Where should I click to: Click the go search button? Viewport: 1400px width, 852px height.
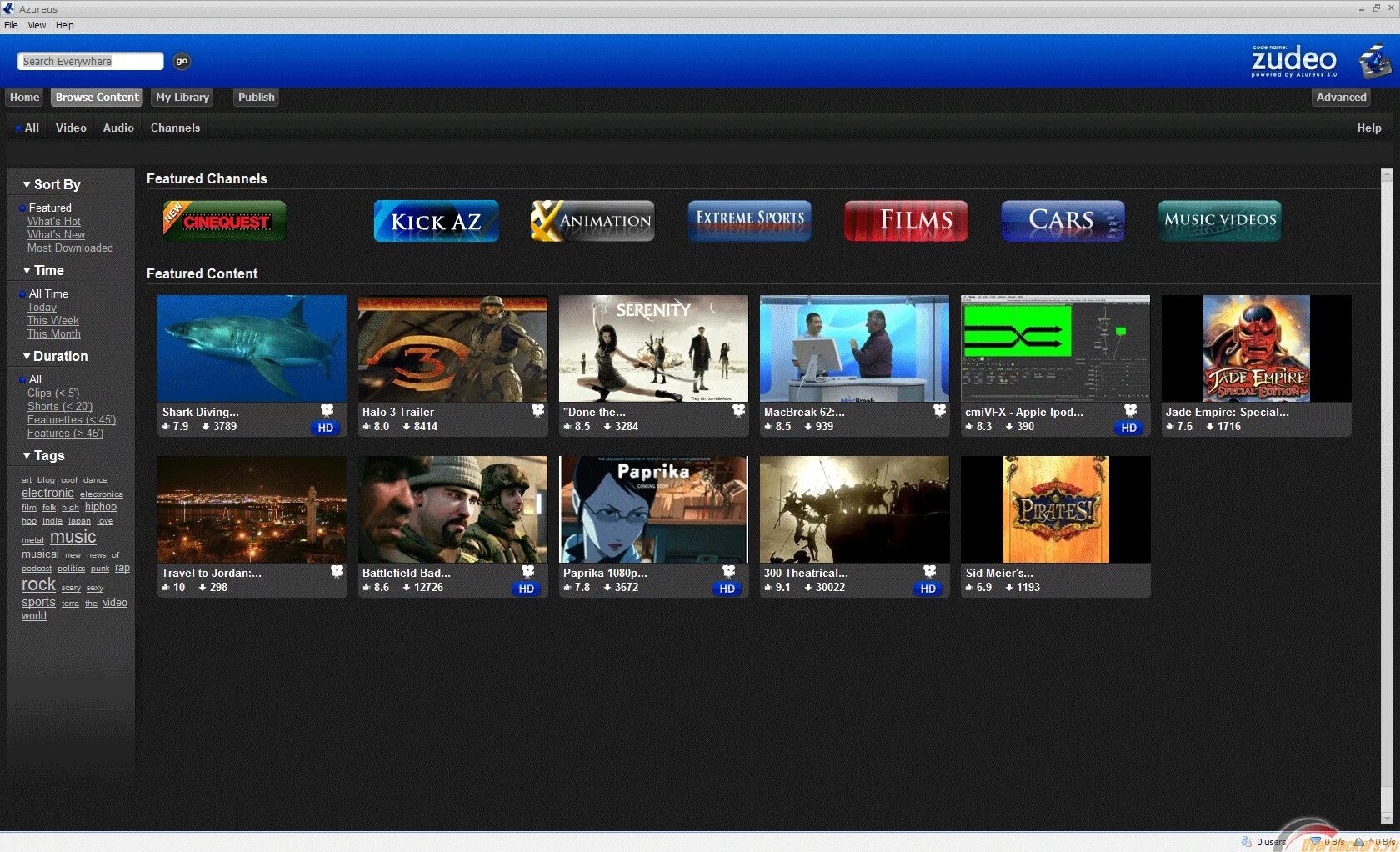[182, 61]
